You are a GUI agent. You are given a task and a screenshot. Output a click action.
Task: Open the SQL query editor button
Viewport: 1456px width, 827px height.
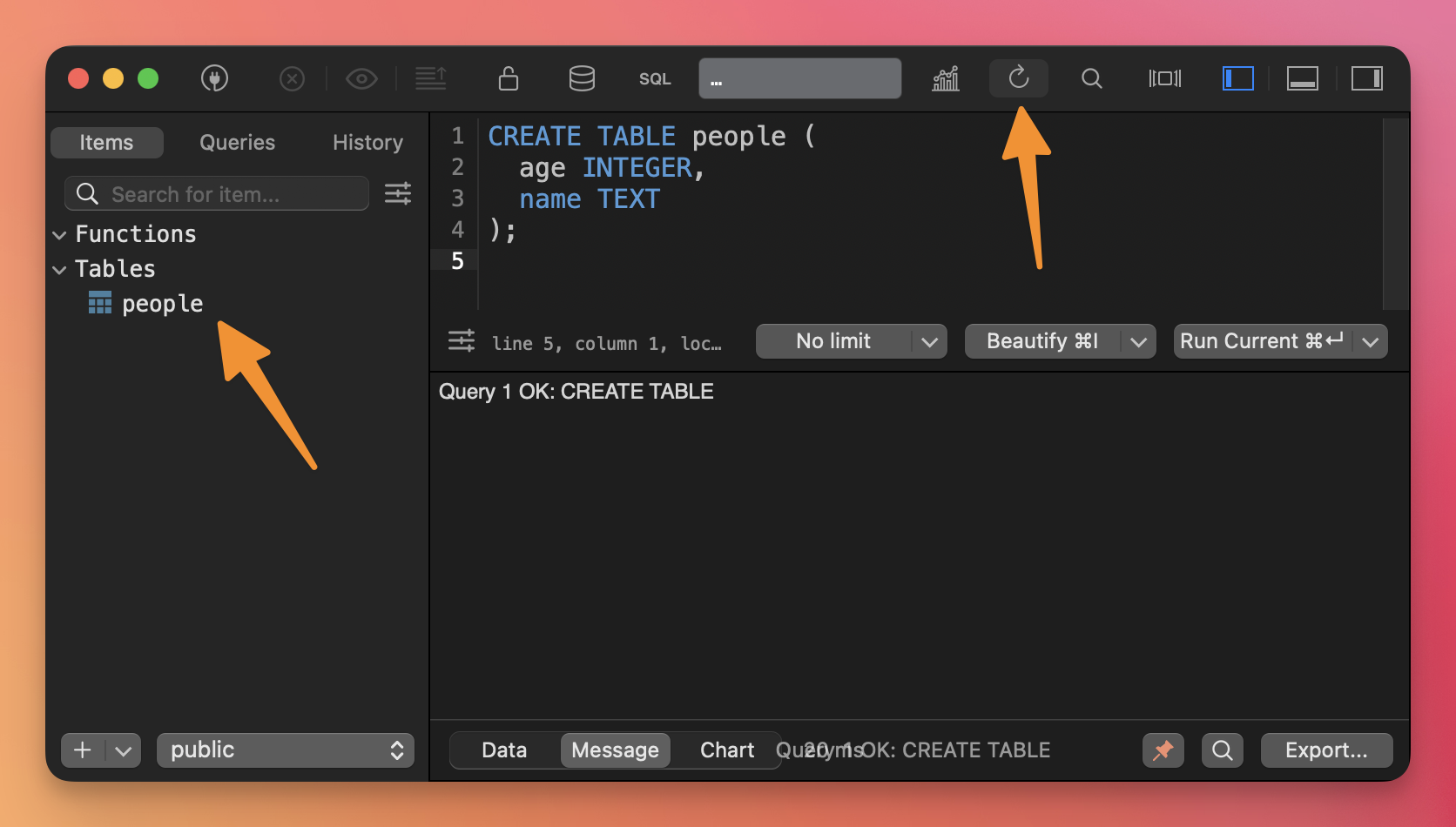(x=655, y=79)
